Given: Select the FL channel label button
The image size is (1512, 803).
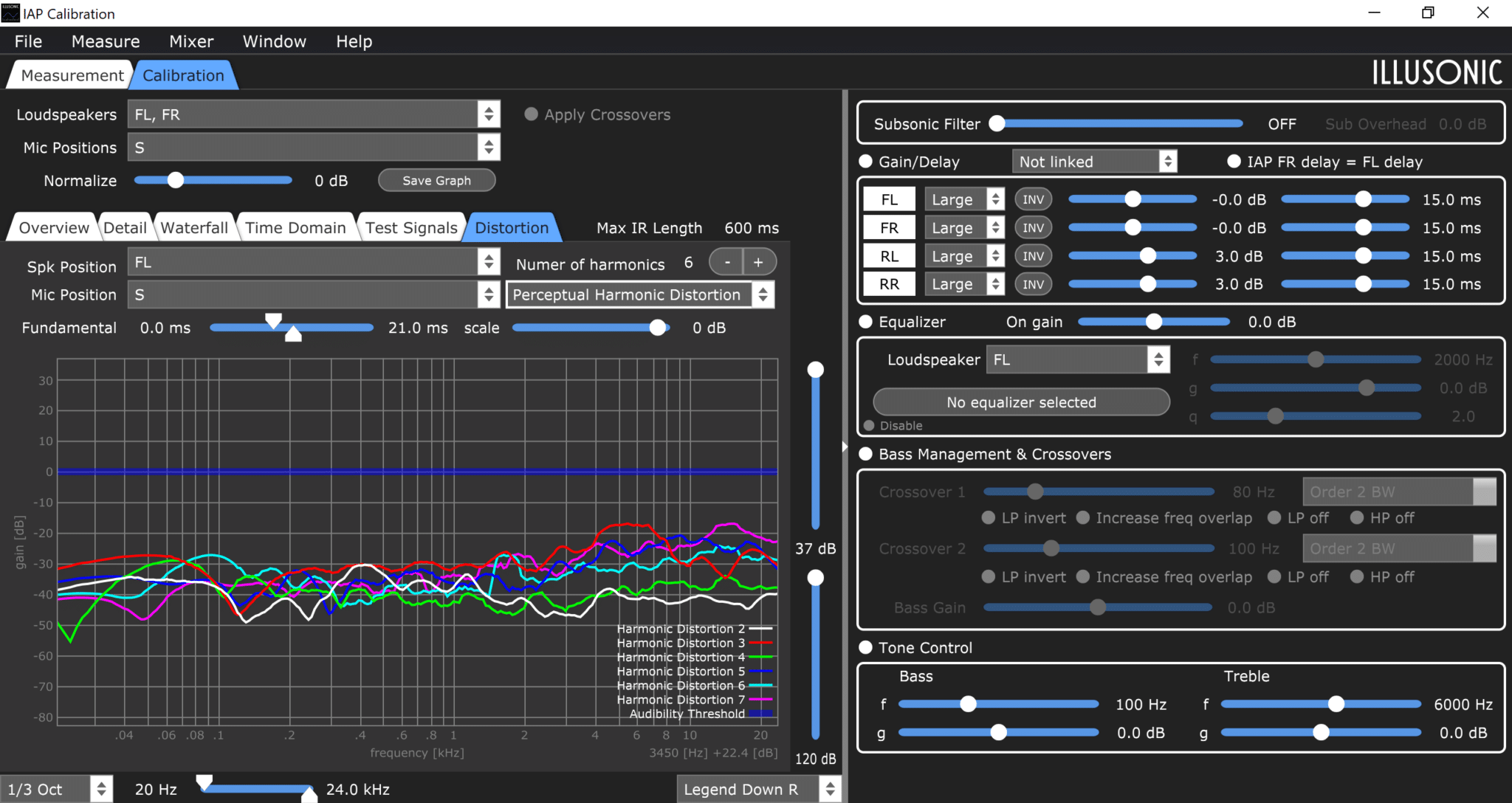Looking at the screenshot, I should [x=890, y=199].
